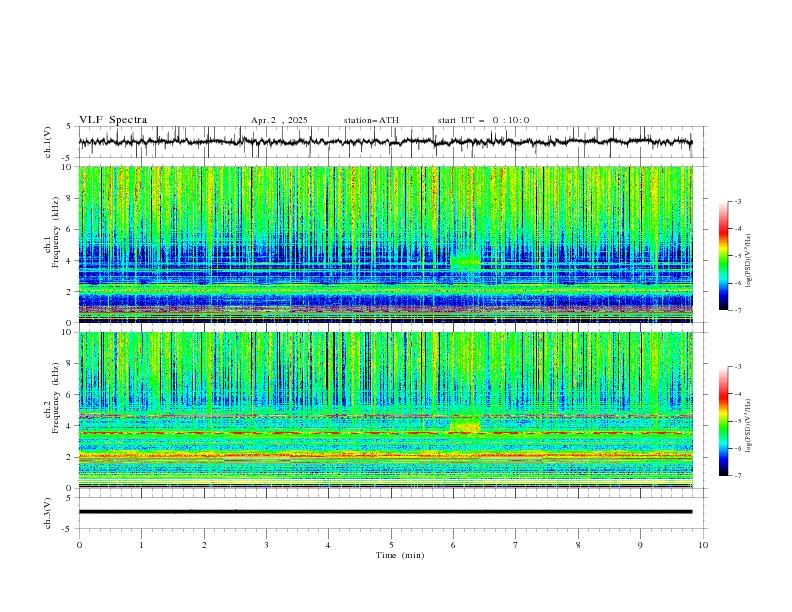Viewport: 792px width, 612px height.
Task: Click the "-7" tick on ch.1 colorbar
Action: pyautogui.click(x=737, y=310)
